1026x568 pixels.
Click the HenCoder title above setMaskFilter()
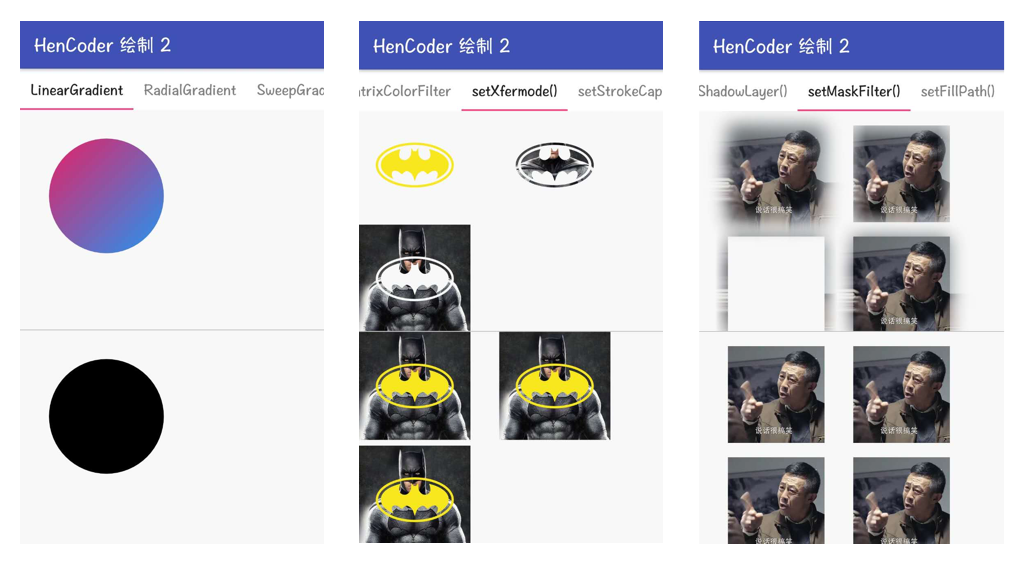point(781,46)
